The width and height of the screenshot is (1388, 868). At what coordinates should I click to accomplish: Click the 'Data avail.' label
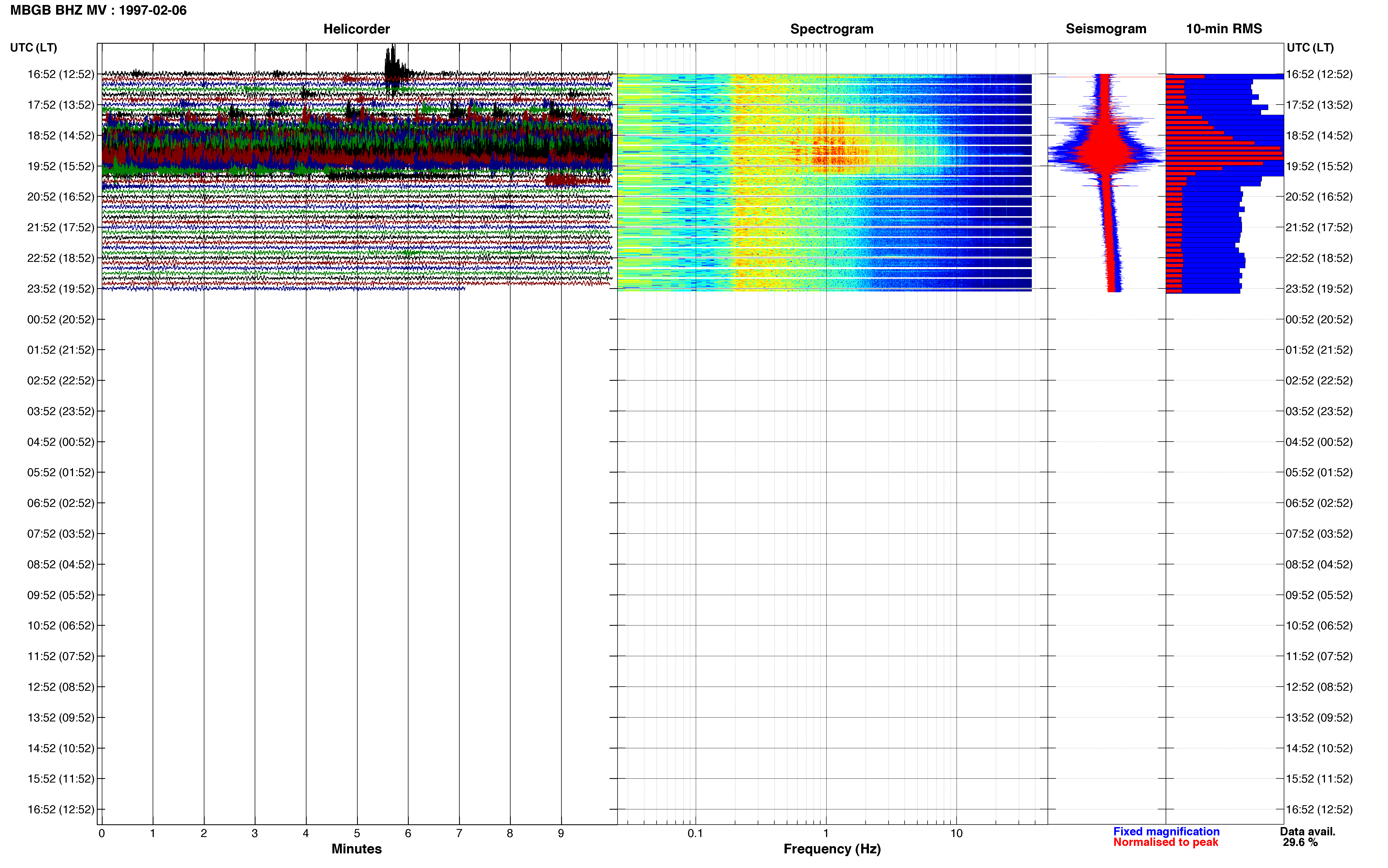[x=1308, y=831]
